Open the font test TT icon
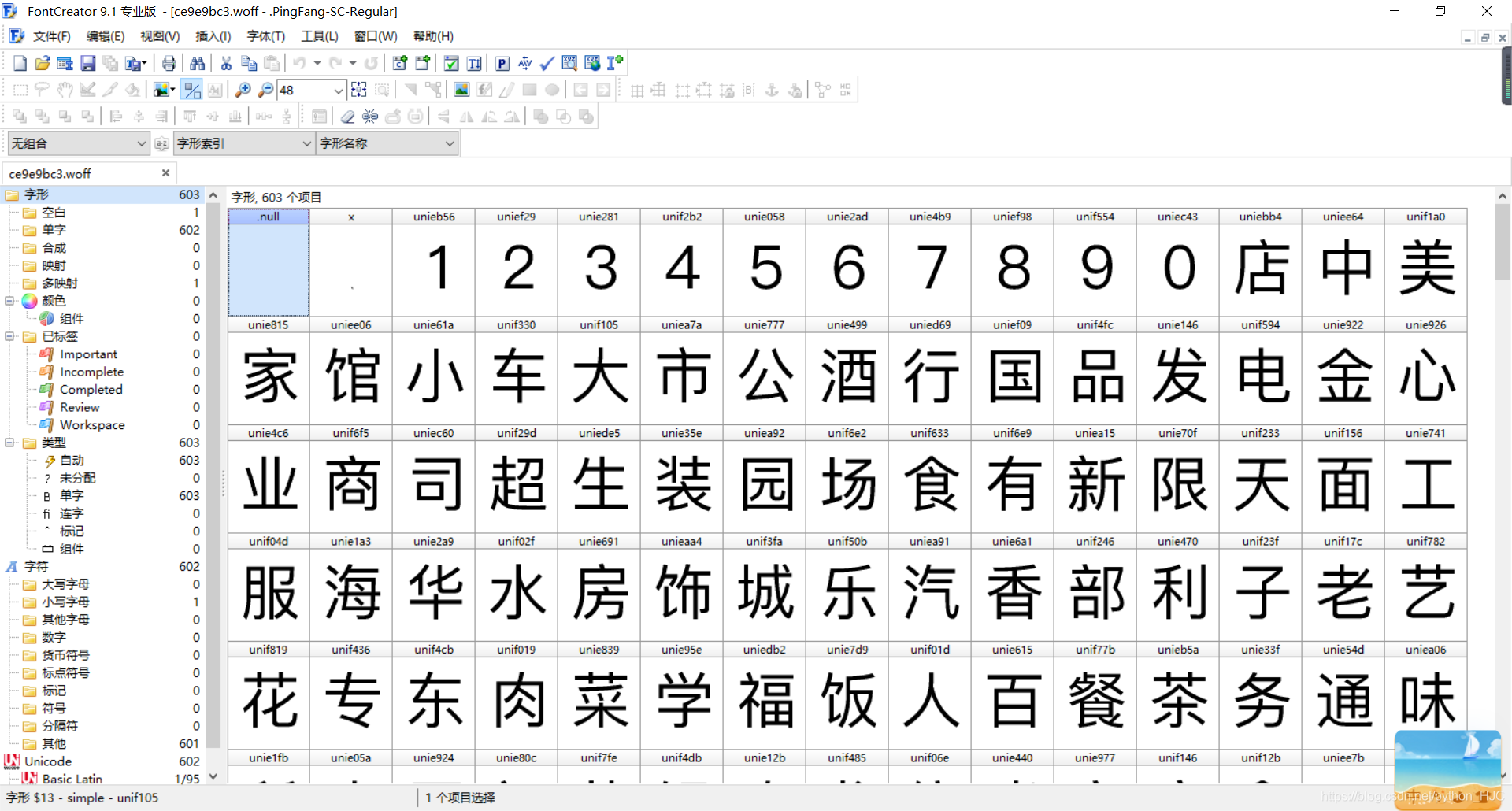Image resolution: width=1512 pixels, height=811 pixels. 474,63
